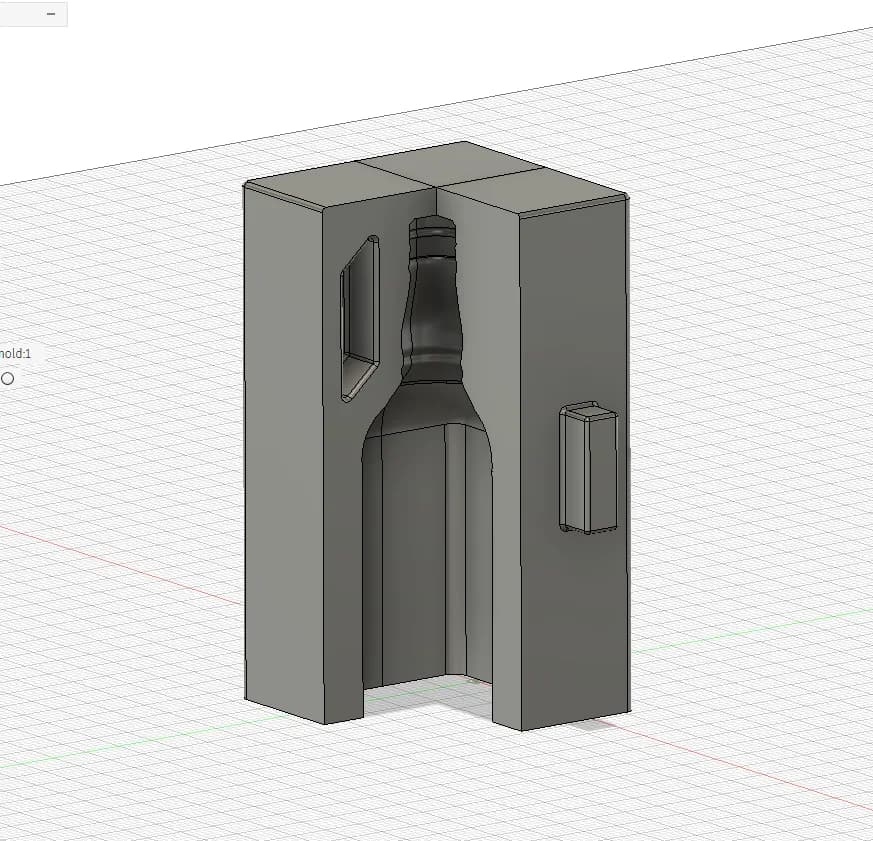Viewport: 873px width, 841px height.
Task: Click the "nold:1" component label
Action: 16,354
